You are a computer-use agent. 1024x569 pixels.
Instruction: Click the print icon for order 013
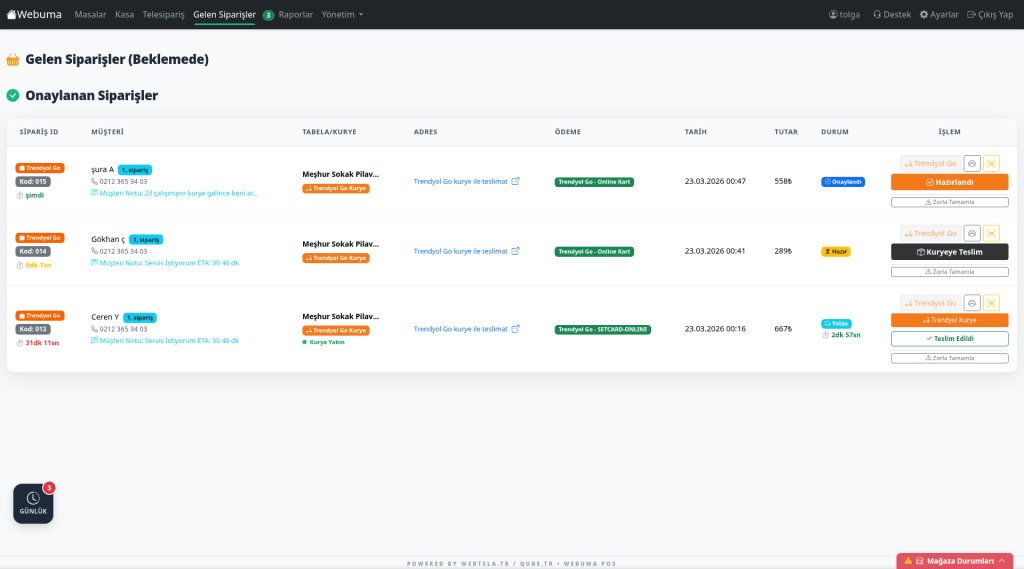[972, 303]
